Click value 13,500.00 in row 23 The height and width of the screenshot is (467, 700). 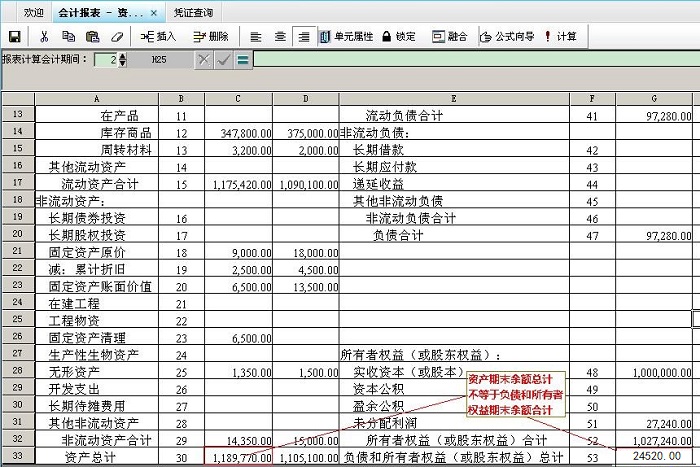pyautogui.click(x=306, y=287)
